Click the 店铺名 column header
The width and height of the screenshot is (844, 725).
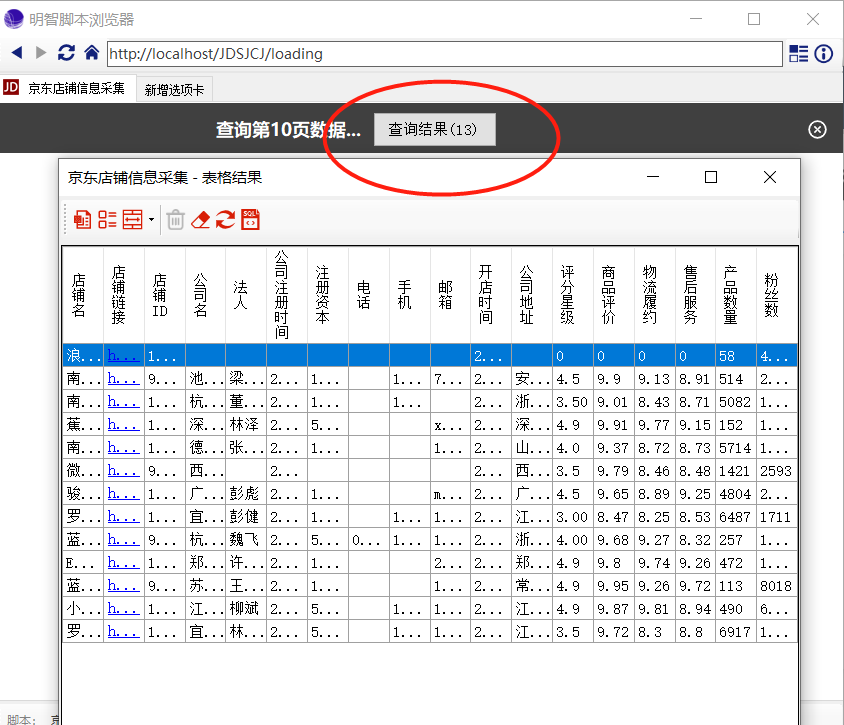(x=82, y=295)
